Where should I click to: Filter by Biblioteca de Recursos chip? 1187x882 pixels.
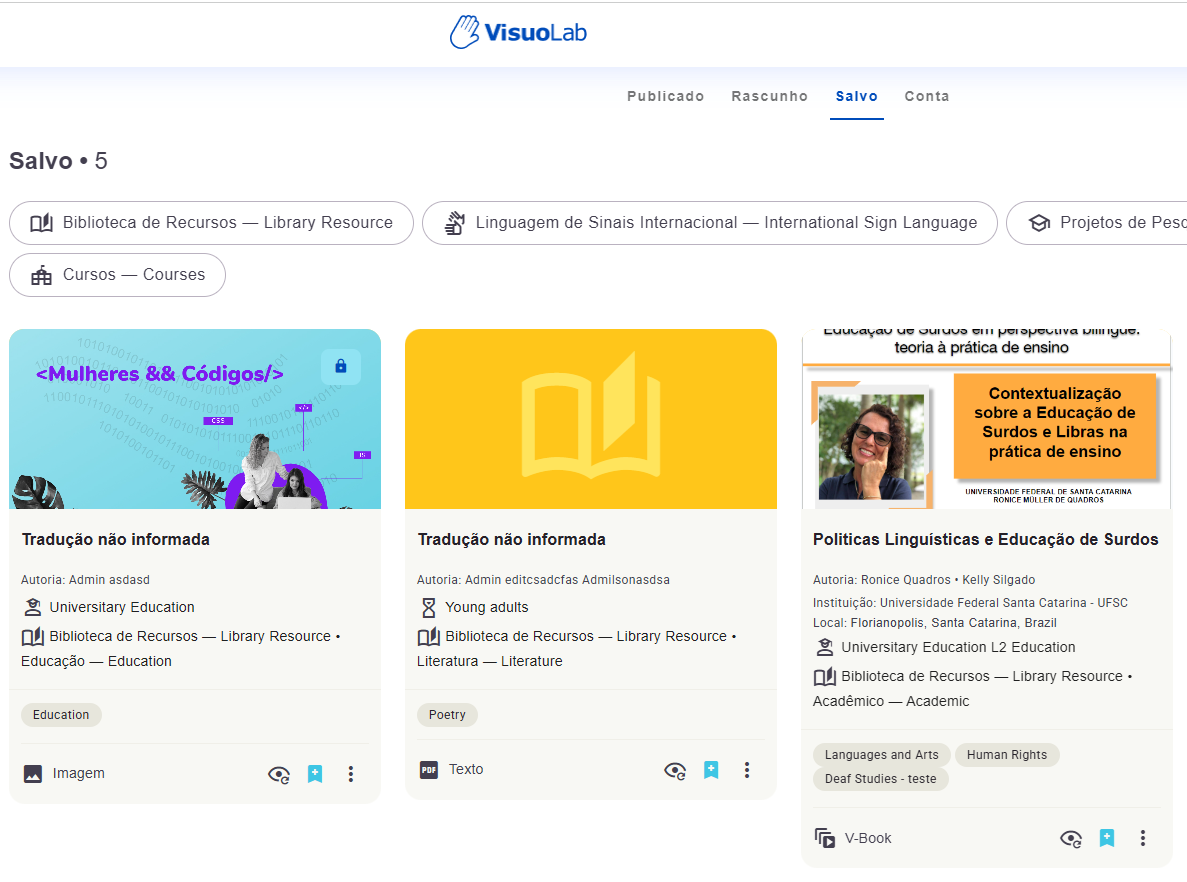[x=211, y=223]
